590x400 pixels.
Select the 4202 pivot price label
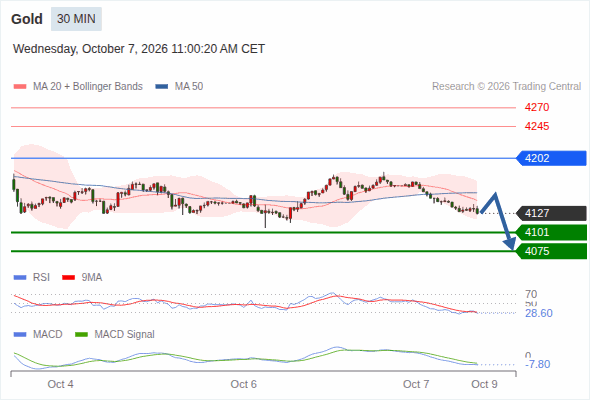551,158
